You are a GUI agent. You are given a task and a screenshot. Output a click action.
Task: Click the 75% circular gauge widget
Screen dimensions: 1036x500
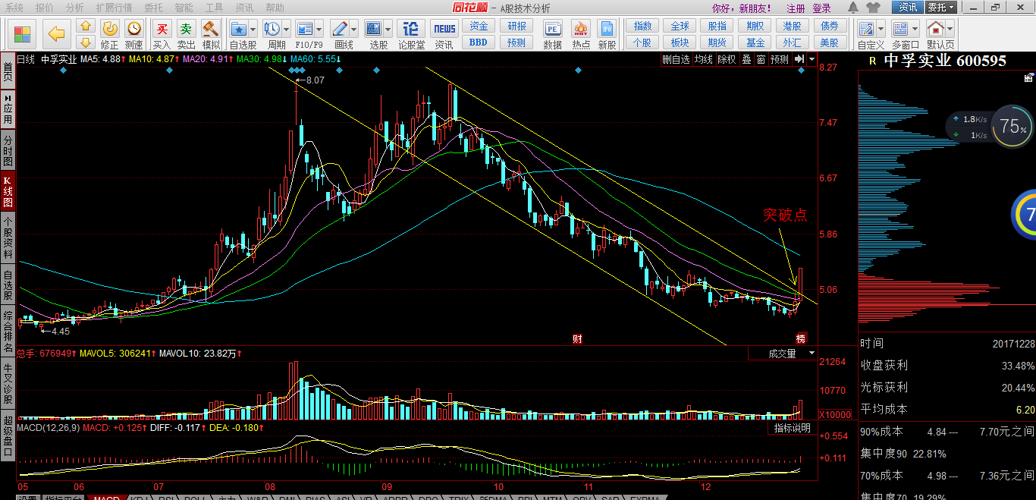click(1012, 125)
